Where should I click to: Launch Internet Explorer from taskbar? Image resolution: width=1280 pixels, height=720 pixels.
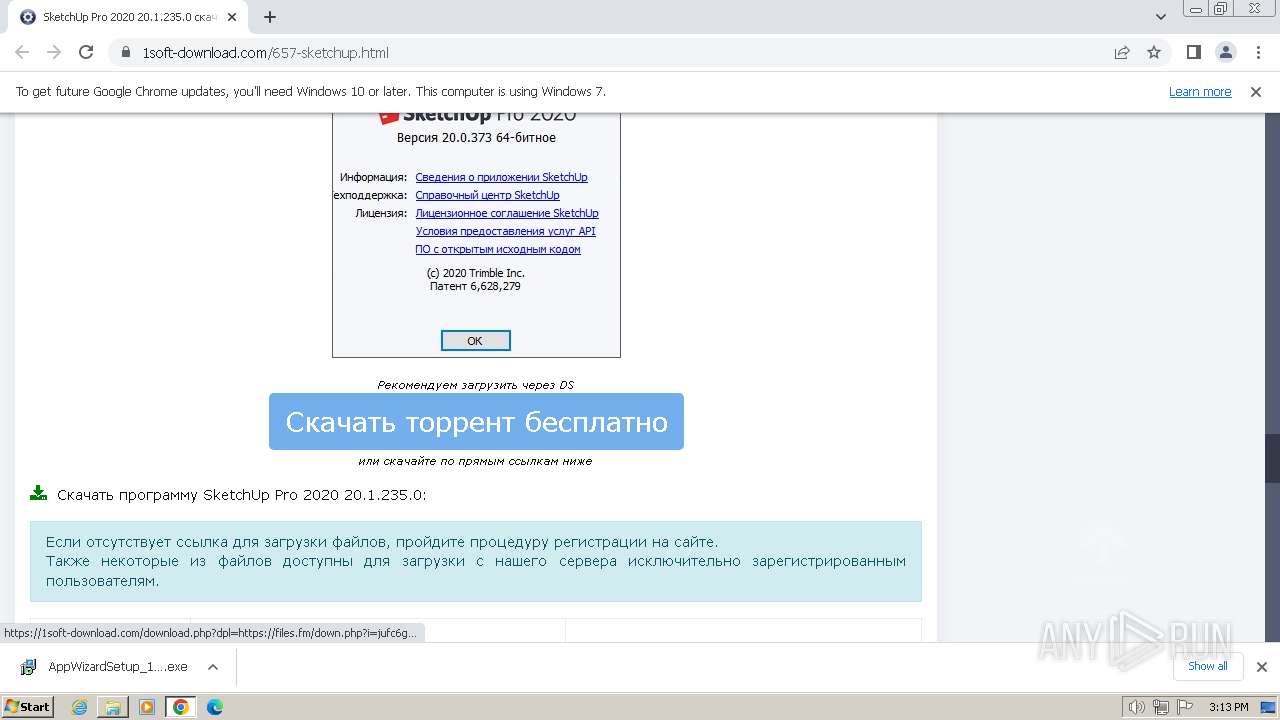click(x=79, y=707)
